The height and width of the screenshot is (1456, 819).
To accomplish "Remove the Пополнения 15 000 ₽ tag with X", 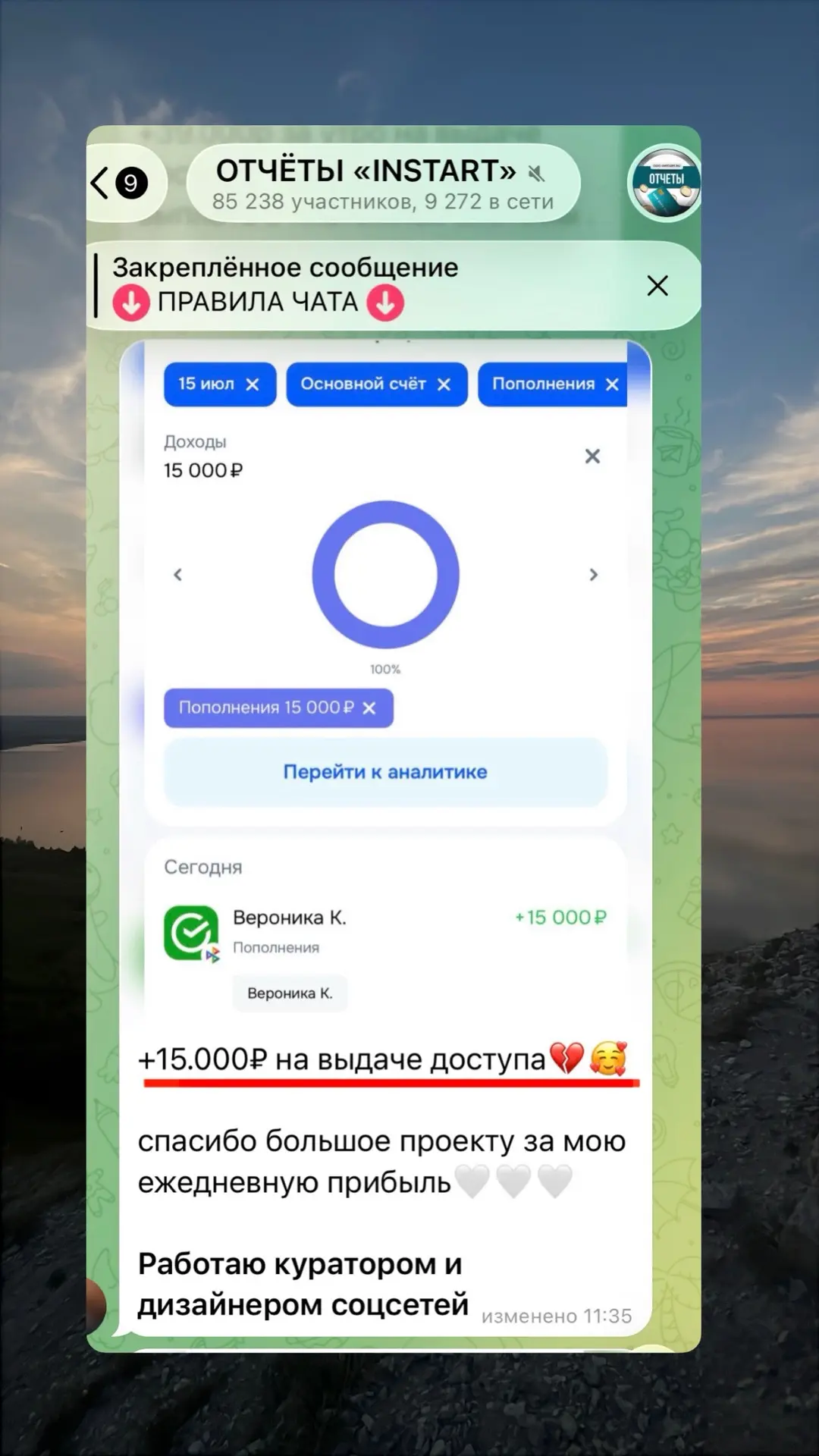I will coord(369,708).
